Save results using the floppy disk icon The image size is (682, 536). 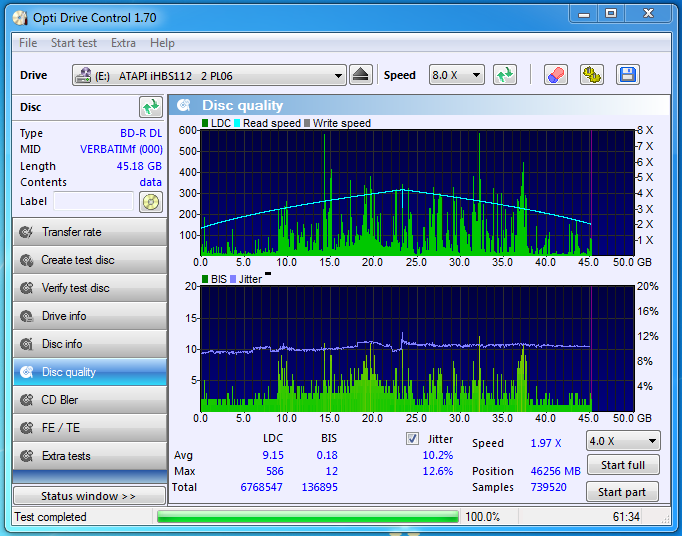628,75
